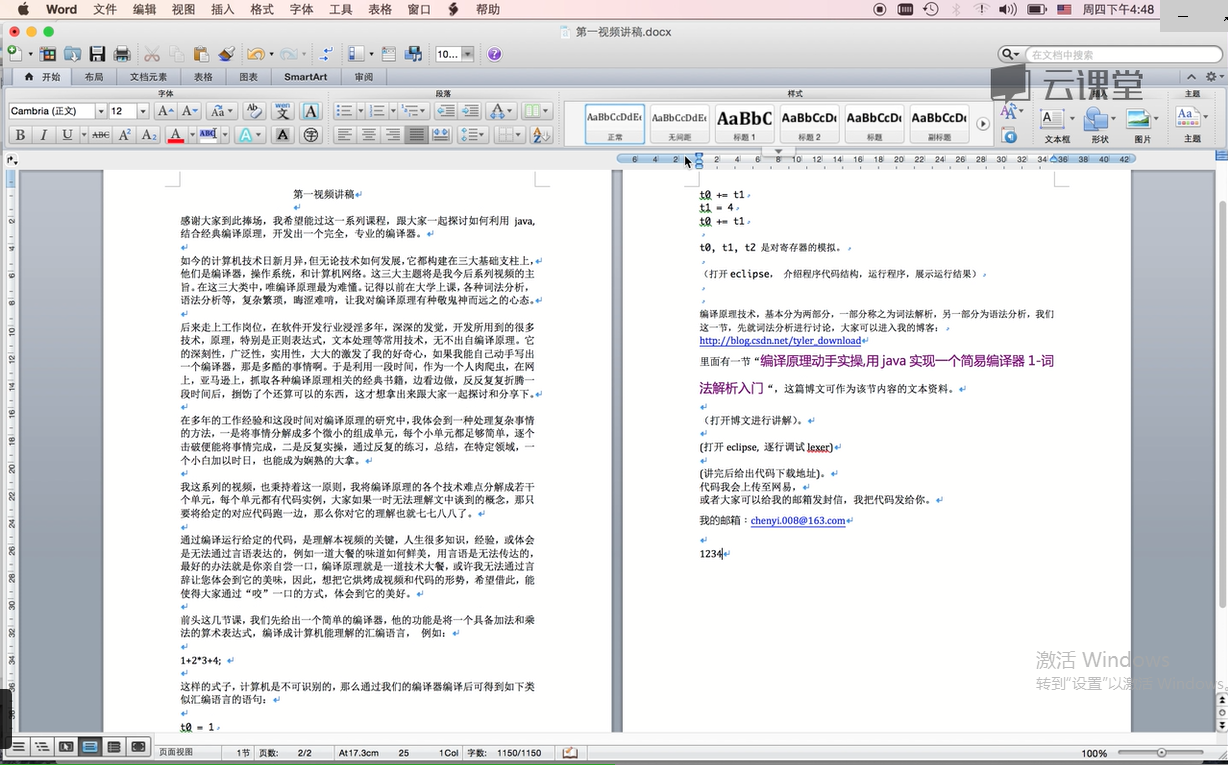
Task: Click the Clear Formatting eraser icon
Action: [254, 111]
